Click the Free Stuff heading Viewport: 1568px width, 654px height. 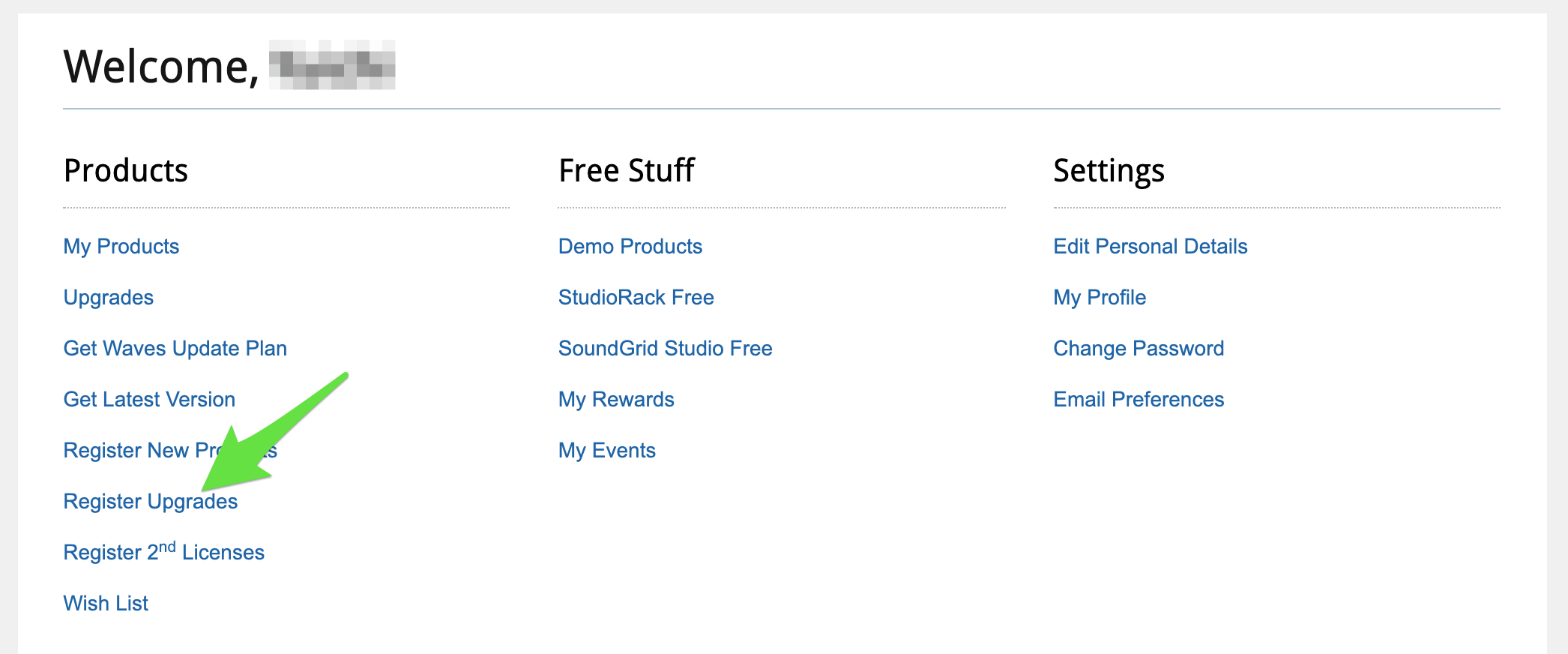coord(627,171)
